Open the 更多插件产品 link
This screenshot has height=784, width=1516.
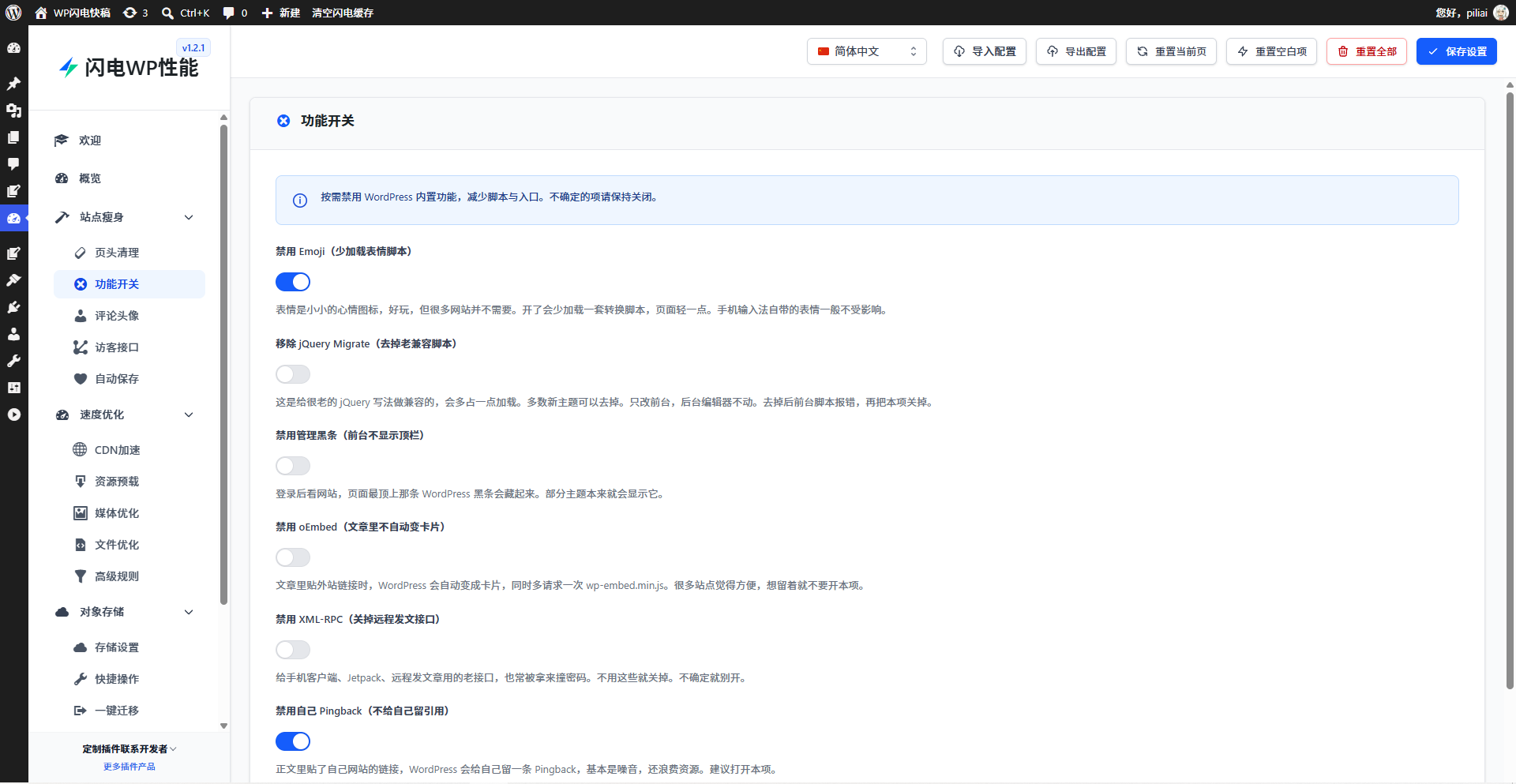[x=129, y=767]
